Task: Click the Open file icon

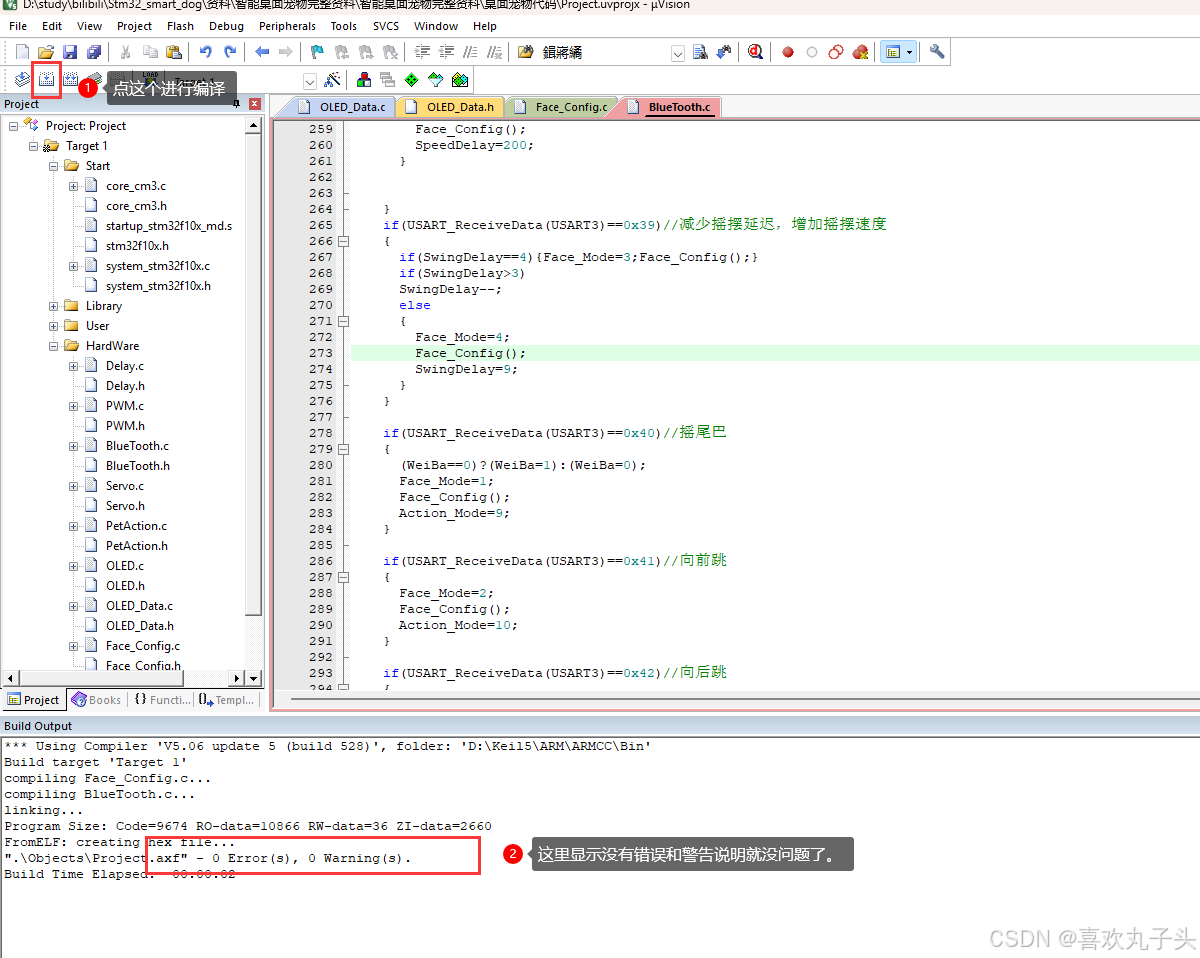Action: pos(46,52)
